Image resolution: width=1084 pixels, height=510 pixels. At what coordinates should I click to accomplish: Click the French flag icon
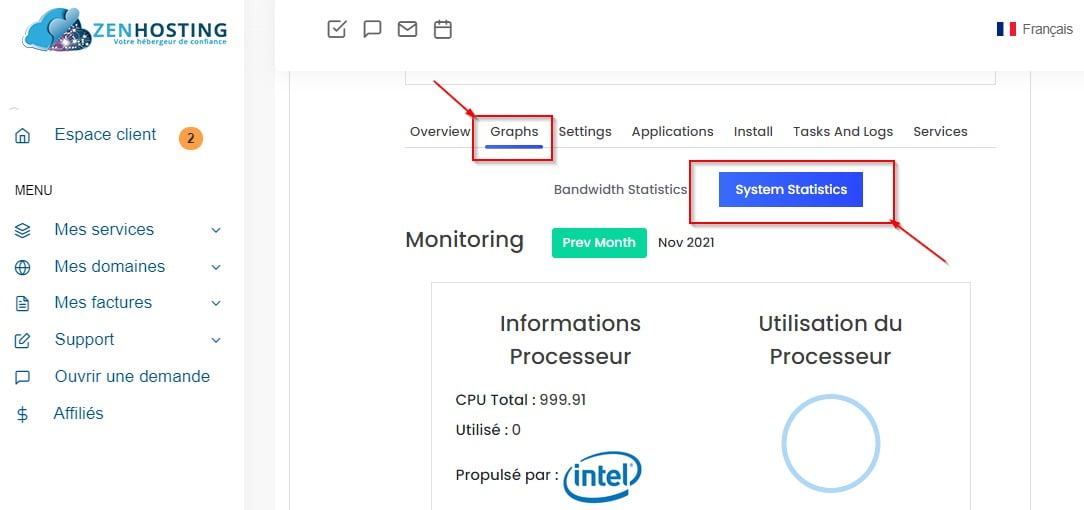1006,29
